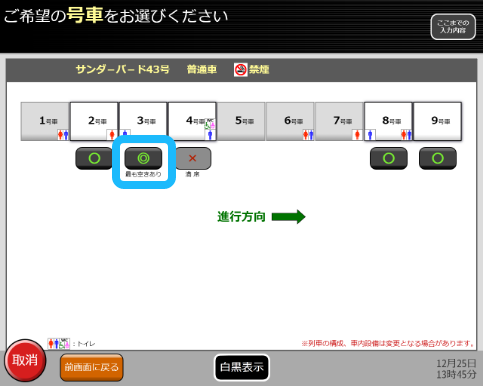Select car 2 availability circle button
The image size is (483, 386).
[94, 158]
